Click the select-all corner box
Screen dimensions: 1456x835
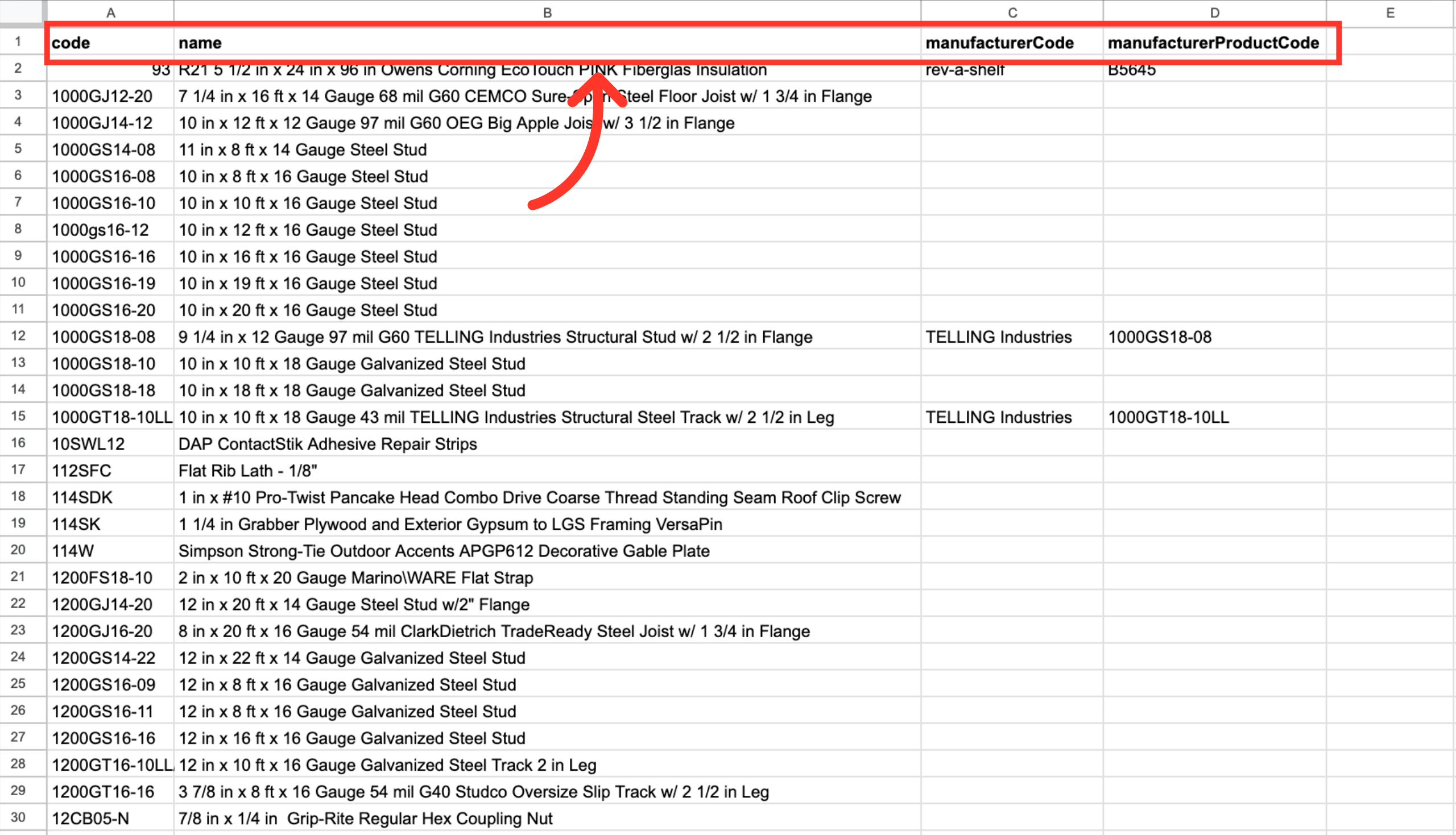[x=22, y=12]
